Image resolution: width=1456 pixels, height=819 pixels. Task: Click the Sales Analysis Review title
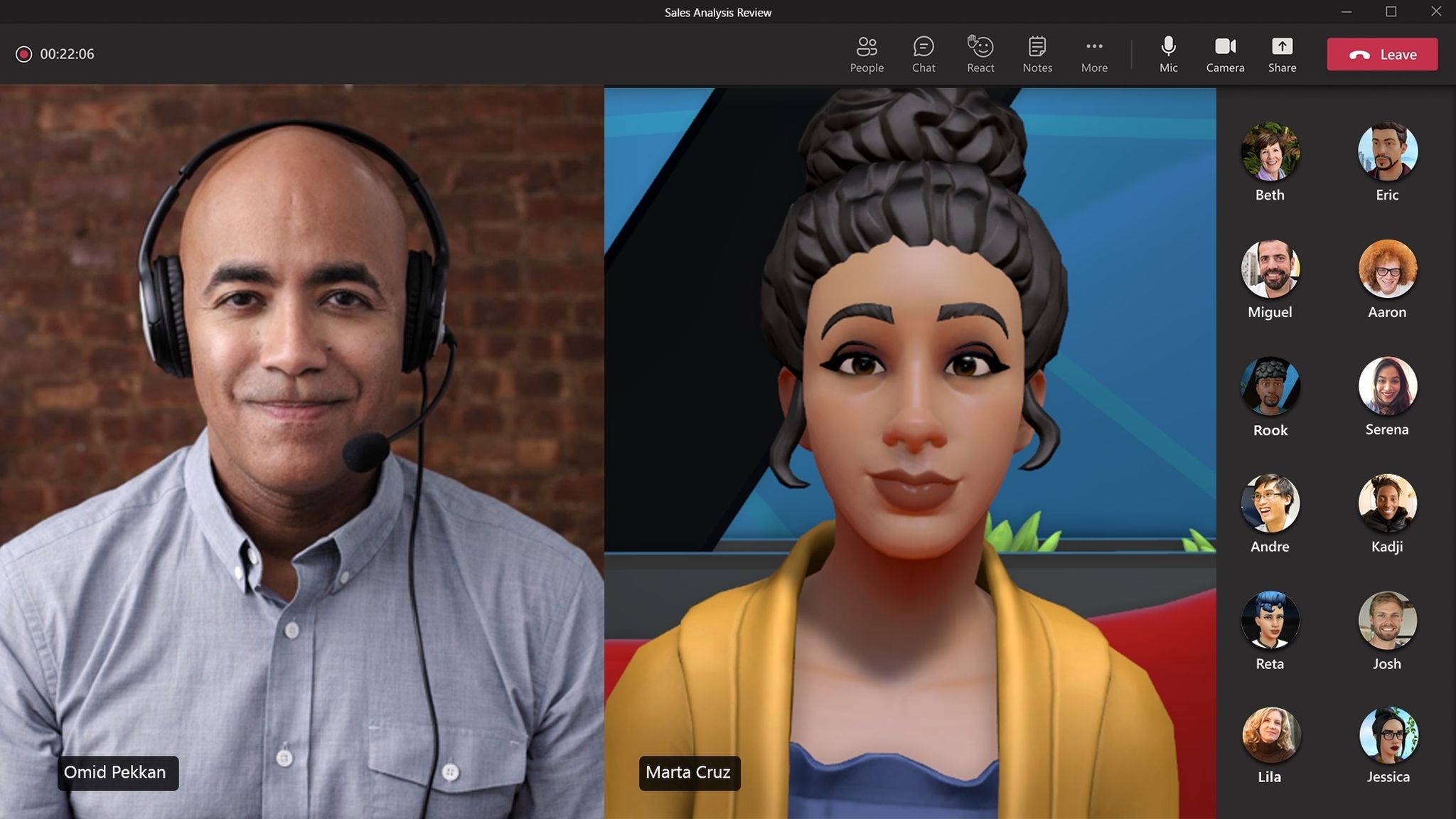point(717,12)
